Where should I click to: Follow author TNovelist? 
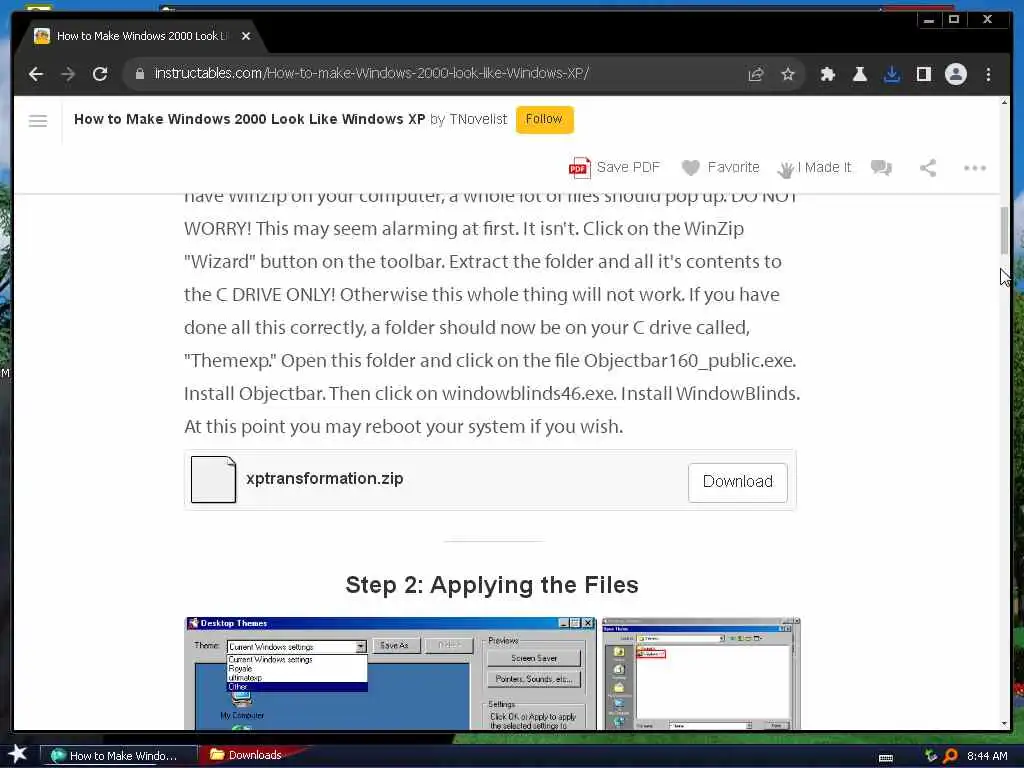point(544,120)
